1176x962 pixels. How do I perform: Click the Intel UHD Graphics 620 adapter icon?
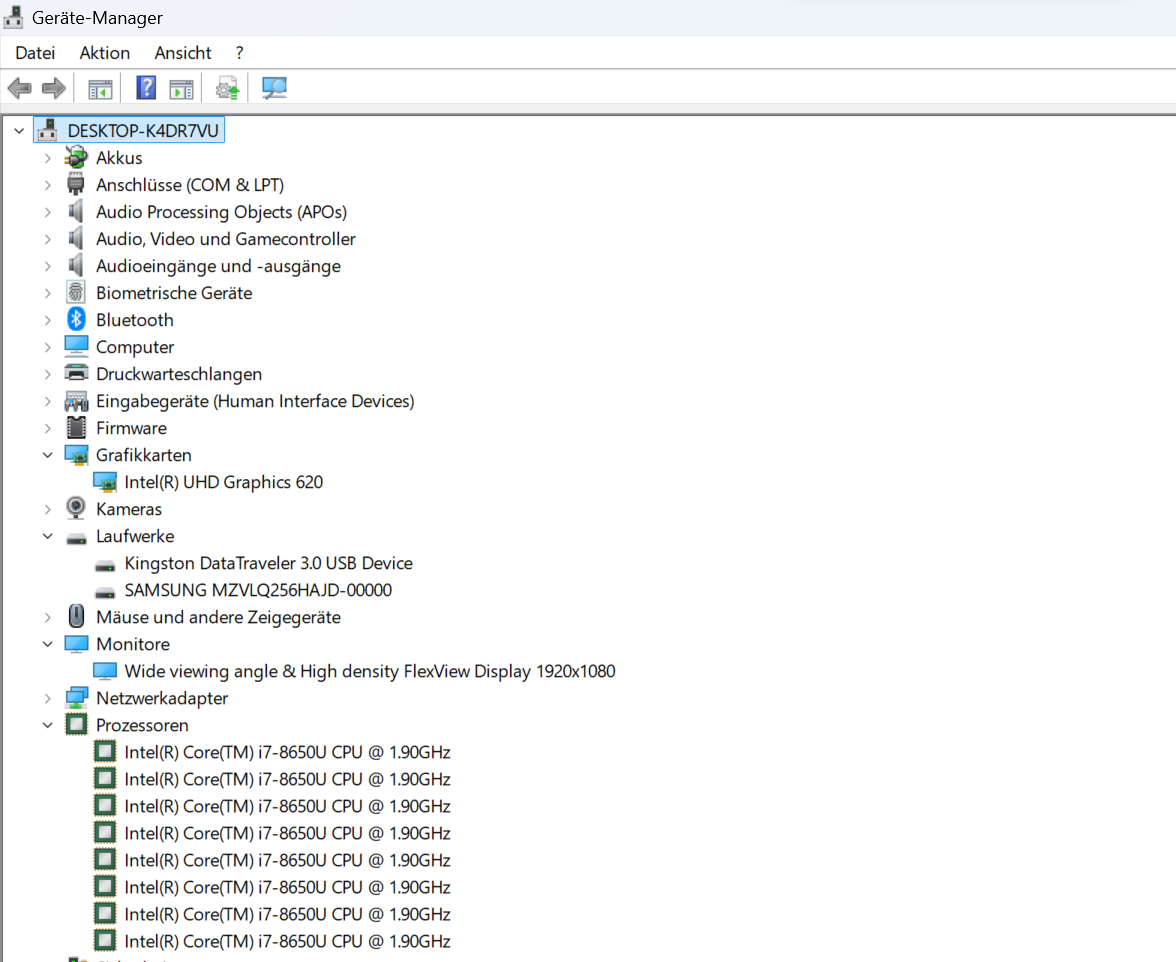105,481
